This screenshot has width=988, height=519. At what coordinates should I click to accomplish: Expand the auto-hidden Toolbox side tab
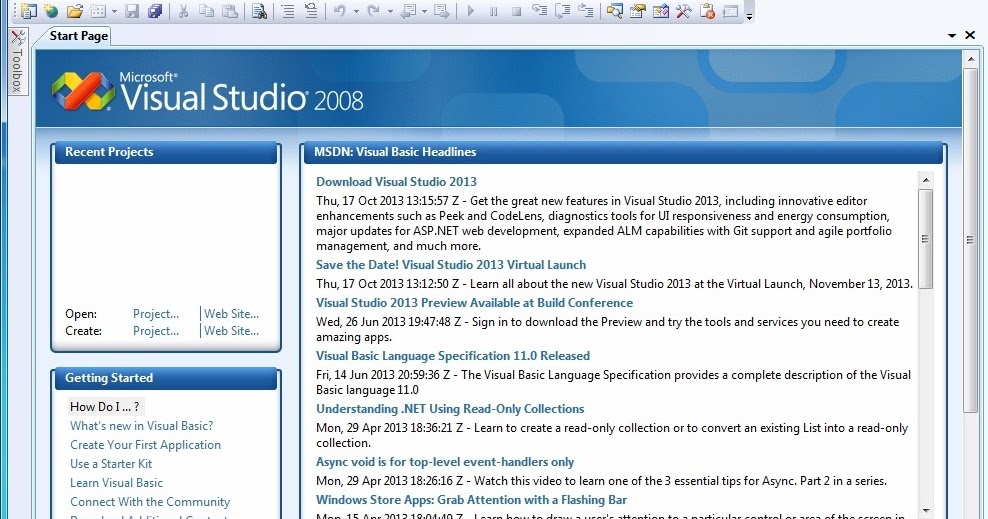click(x=18, y=62)
